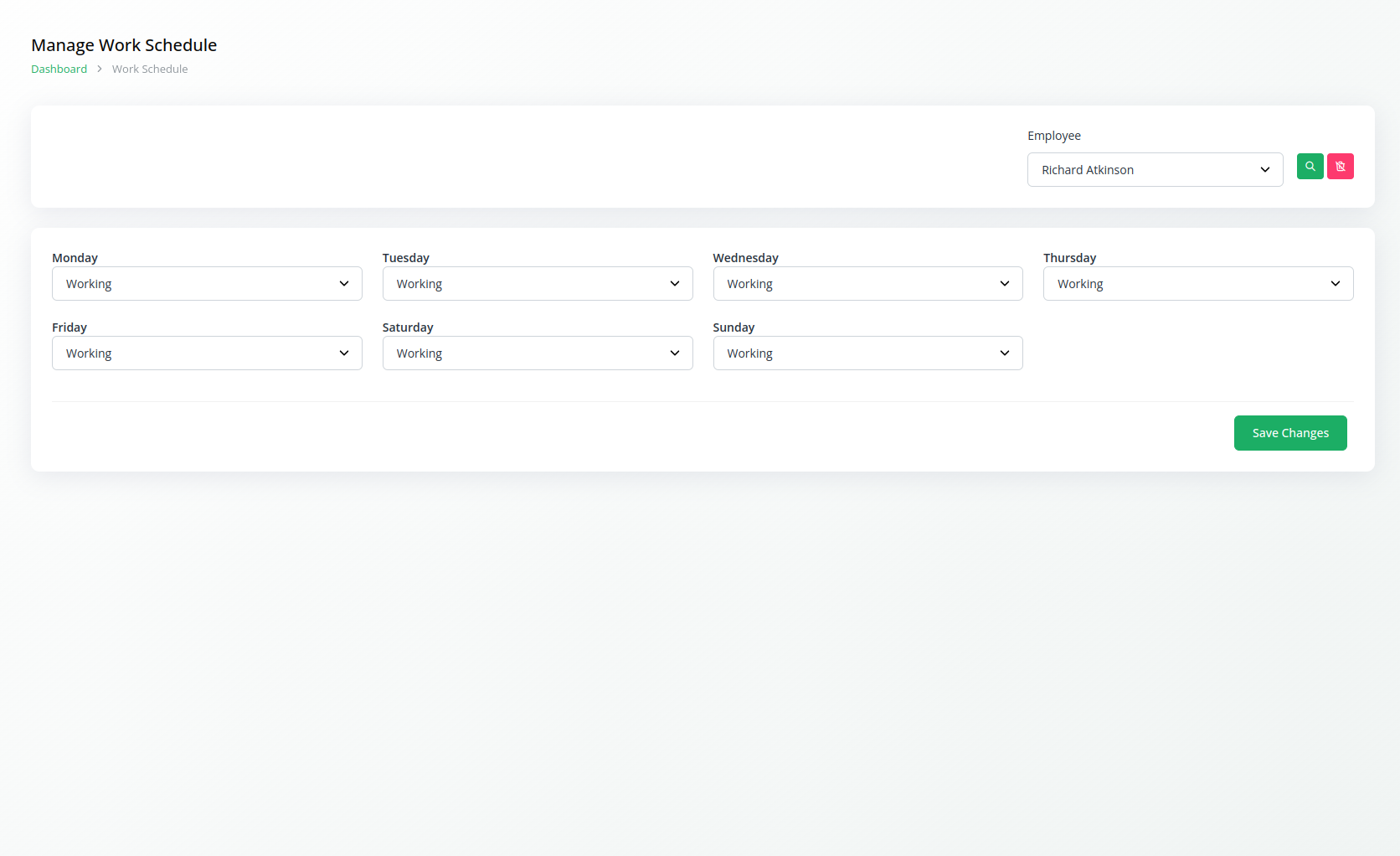1400x856 pixels.
Task: Open the Employee dropdown showing Richard Atkinson
Action: (x=1154, y=170)
